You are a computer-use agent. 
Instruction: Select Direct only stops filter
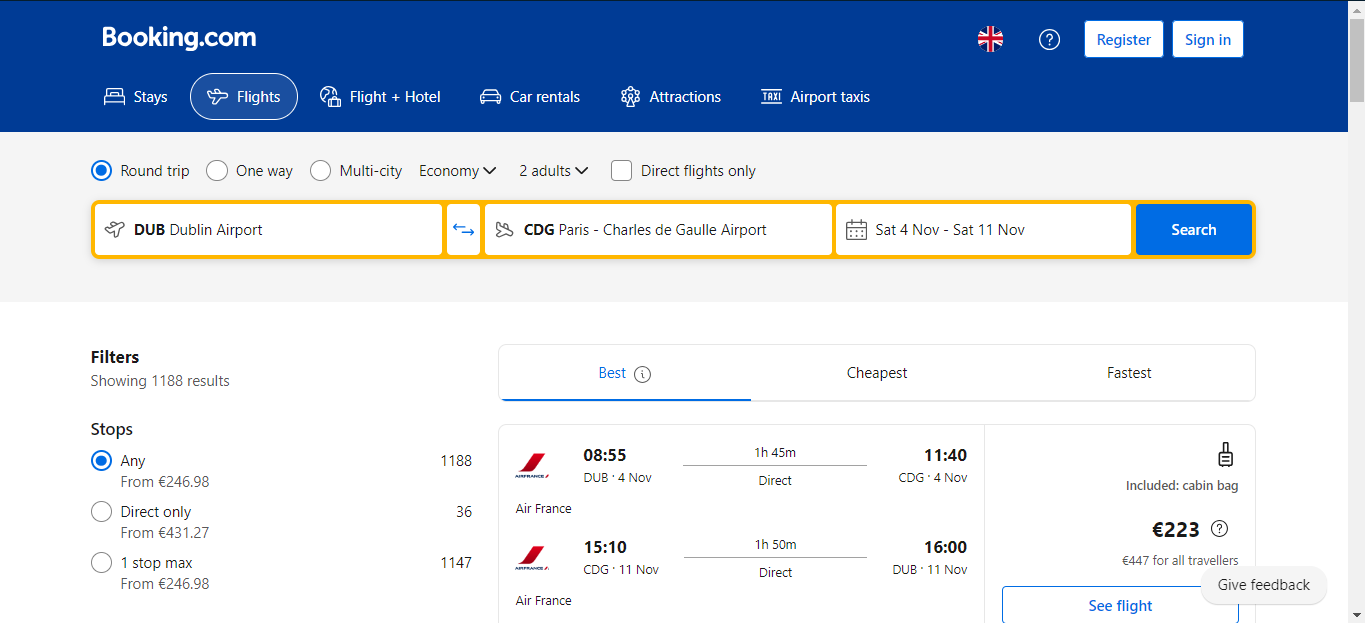coord(101,512)
